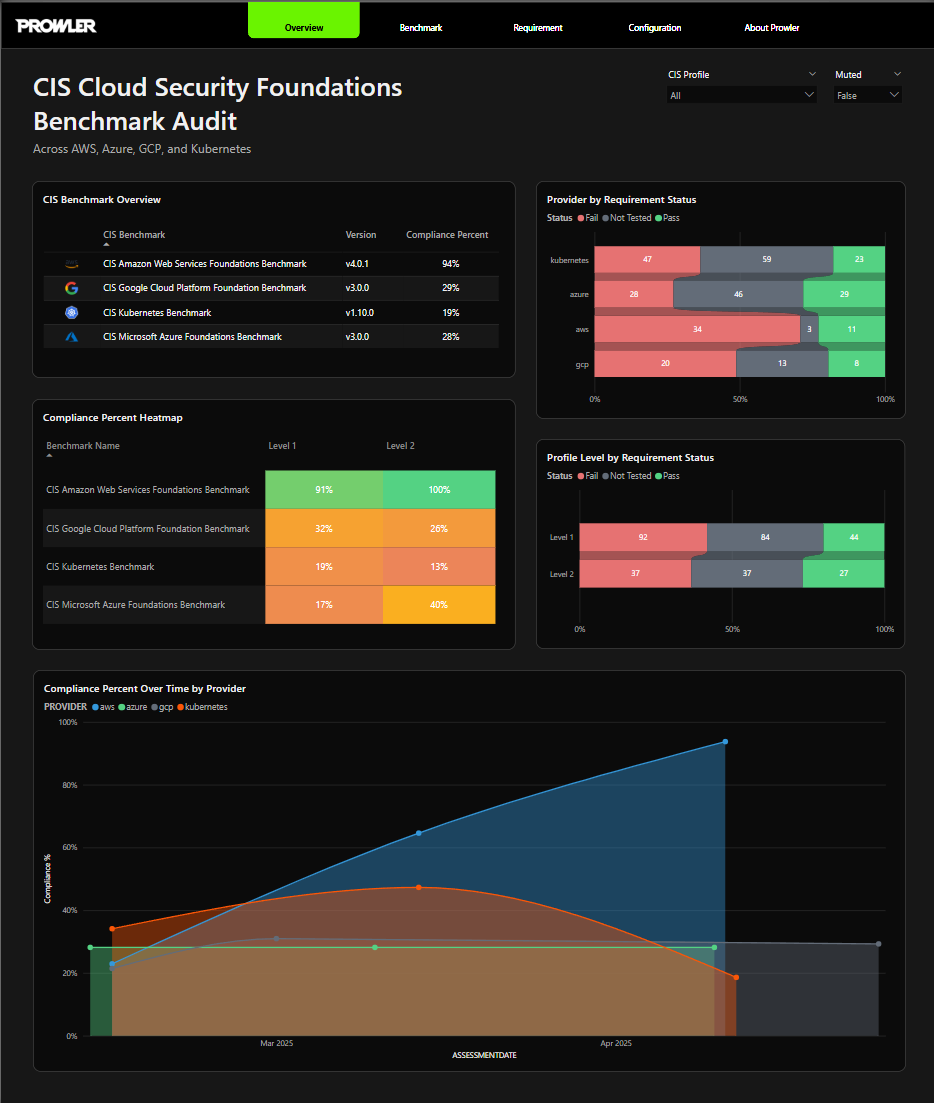Image resolution: width=934 pixels, height=1103 pixels.
Task: Click azure Pass bar segment showing 29
Action: 844,294
